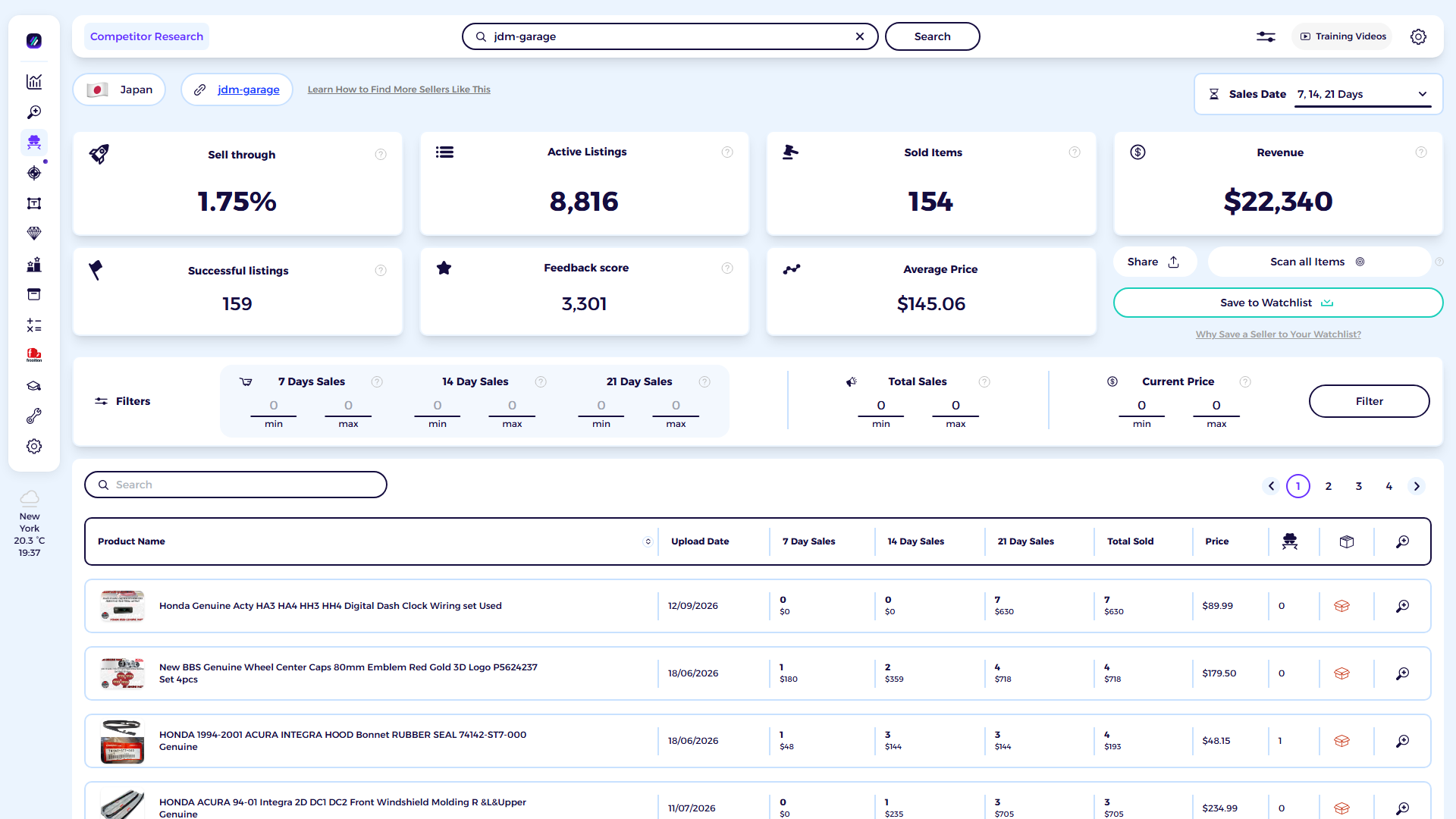
Task: Open jdm-garage seller link
Action: click(x=249, y=89)
